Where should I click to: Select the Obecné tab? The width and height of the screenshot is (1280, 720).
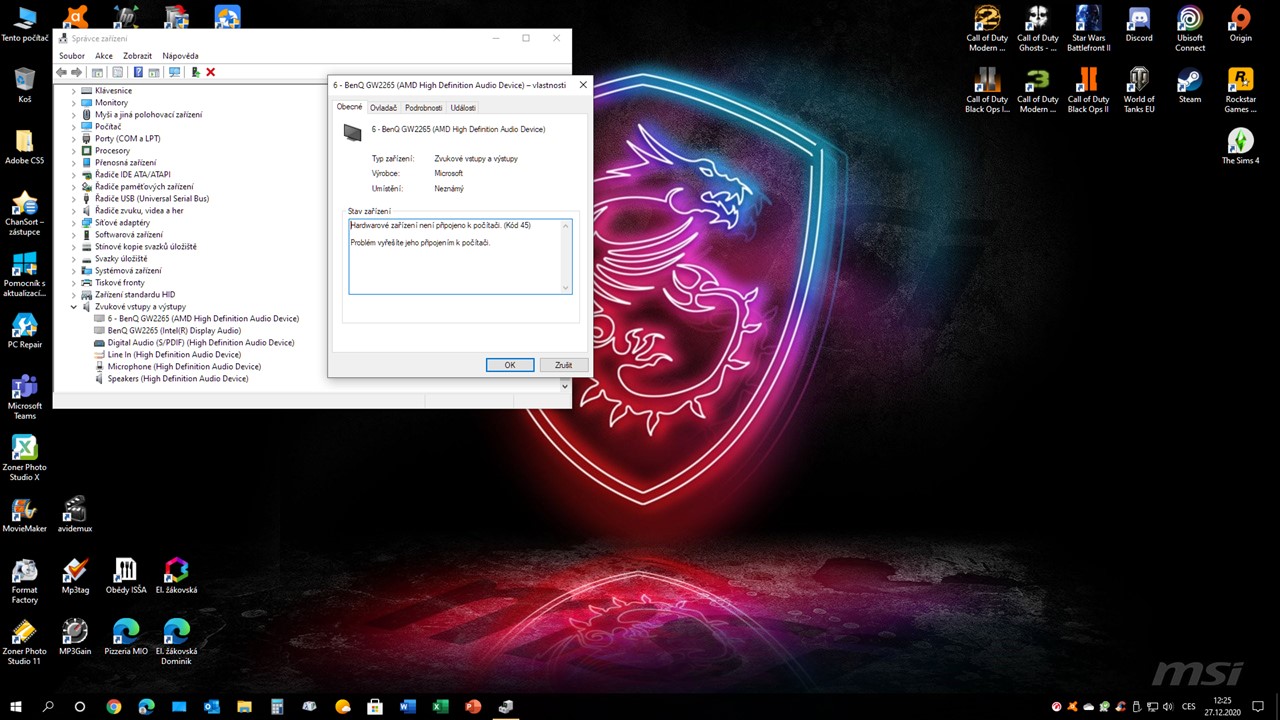pyautogui.click(x=349, y=107)
